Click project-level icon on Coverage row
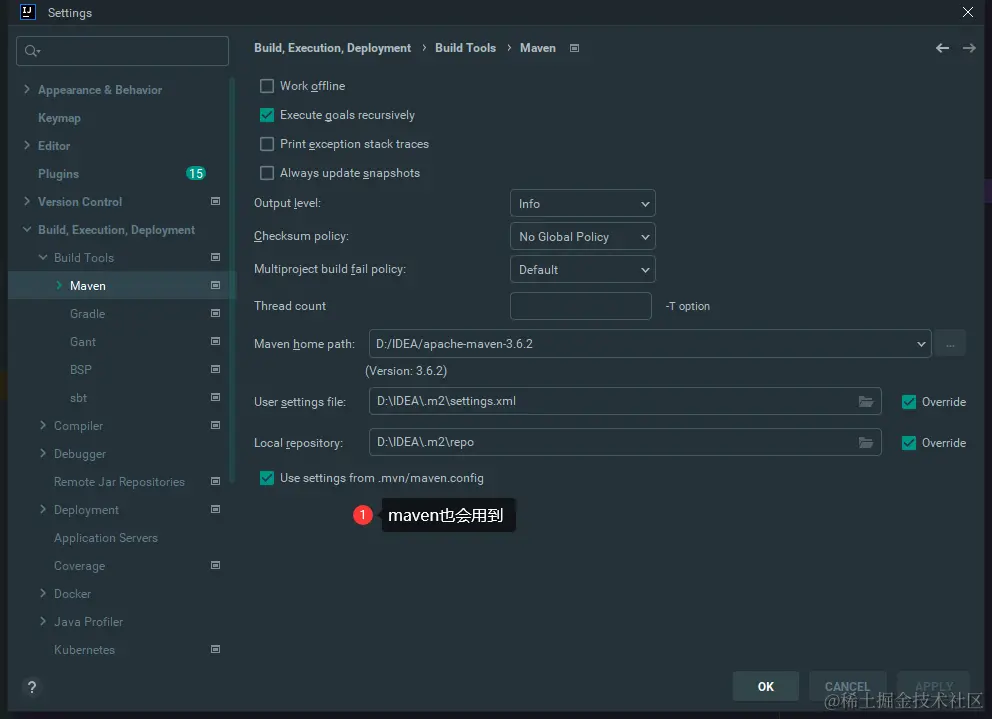The height and width of the screenshot is (719, 992). 215,565
